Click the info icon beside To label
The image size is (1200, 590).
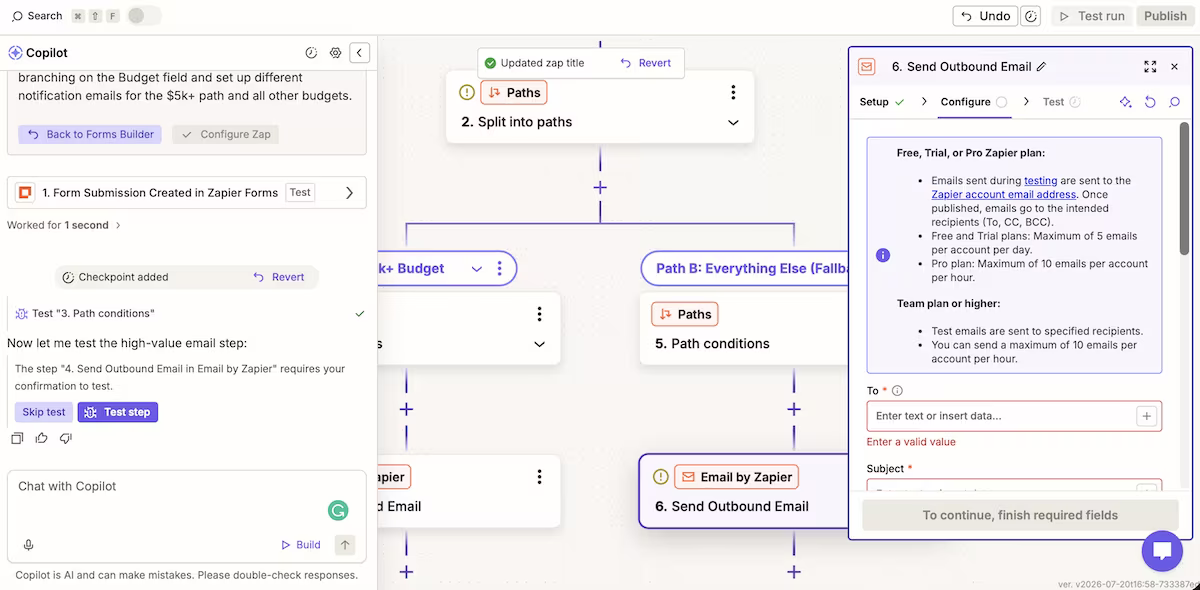[897, 391]
